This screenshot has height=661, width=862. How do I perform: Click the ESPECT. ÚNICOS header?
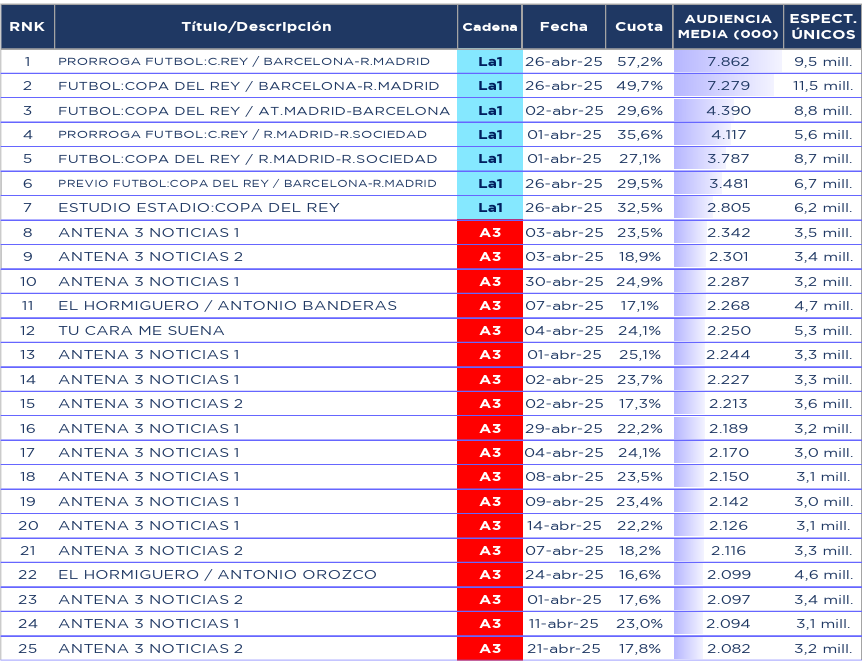(822, 26)
